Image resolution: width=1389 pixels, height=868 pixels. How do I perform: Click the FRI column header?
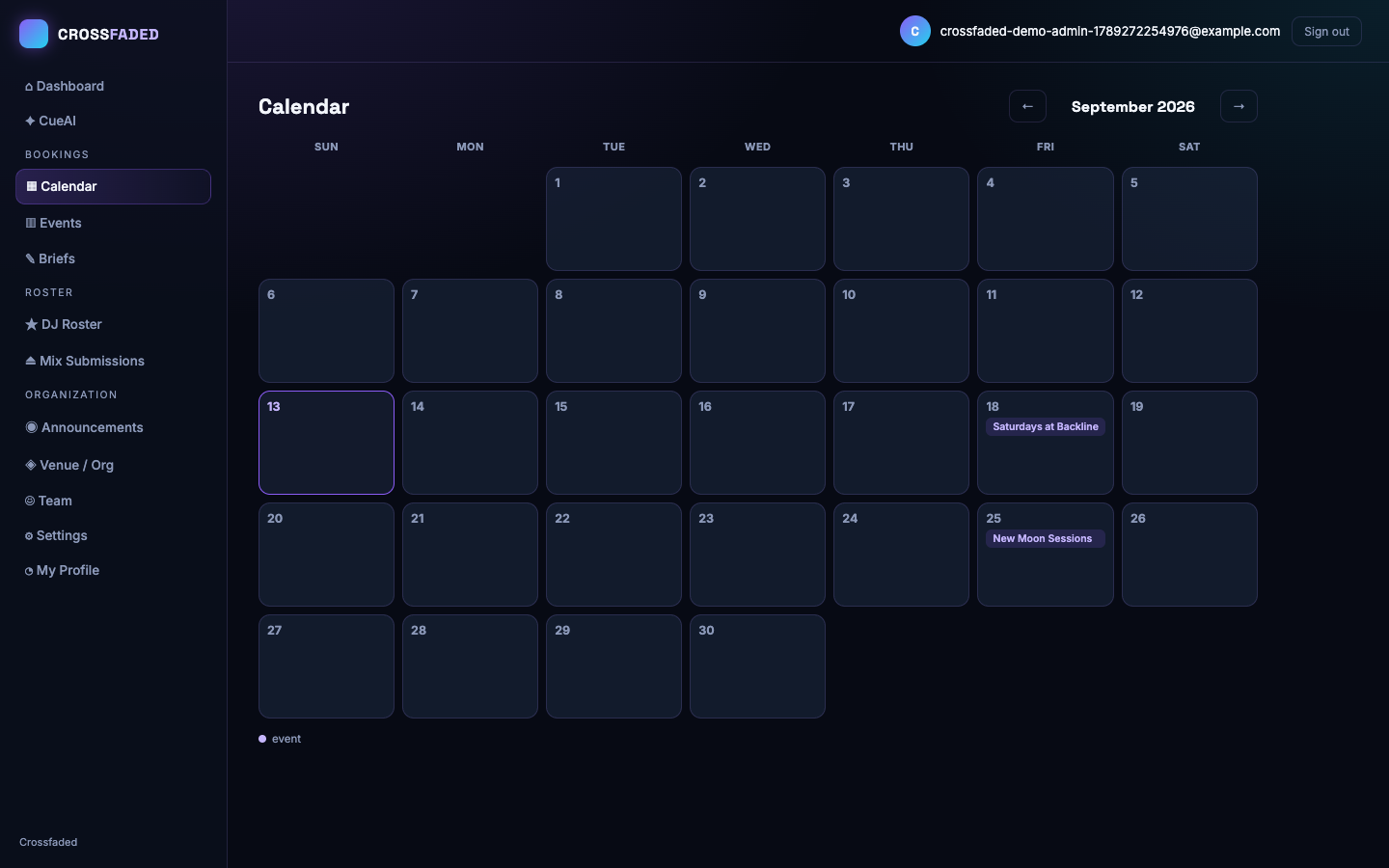tap(1046, 147)
